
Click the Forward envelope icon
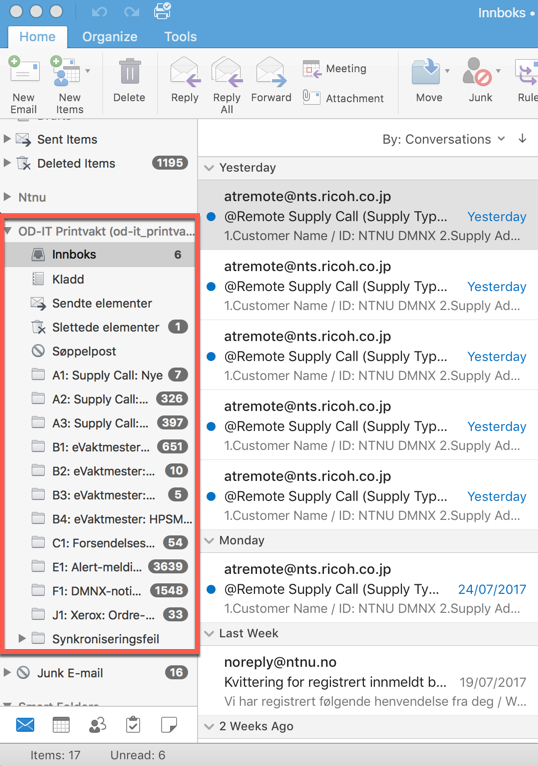click(271, 71)
